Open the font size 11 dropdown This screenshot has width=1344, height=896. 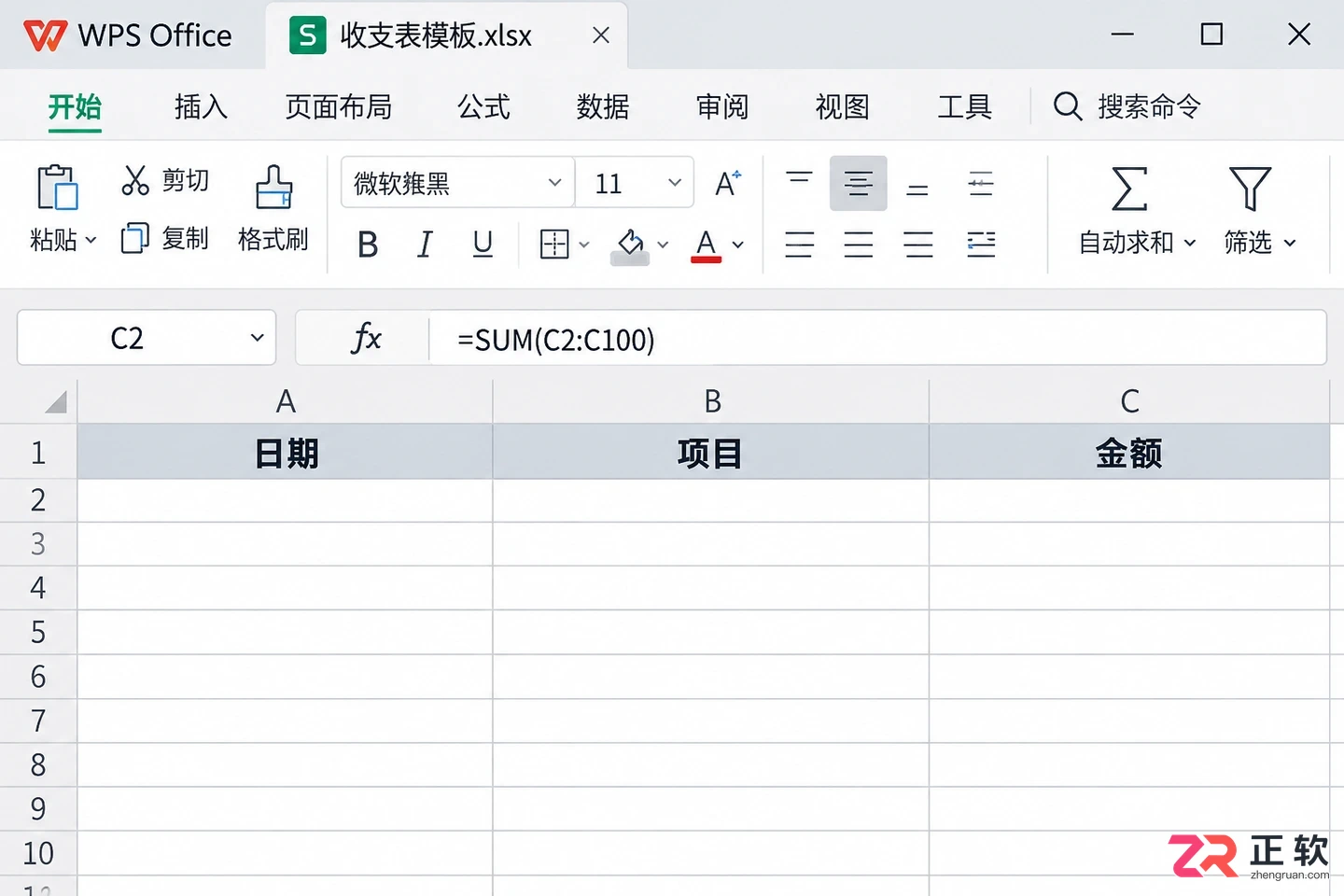pos(675,182)
